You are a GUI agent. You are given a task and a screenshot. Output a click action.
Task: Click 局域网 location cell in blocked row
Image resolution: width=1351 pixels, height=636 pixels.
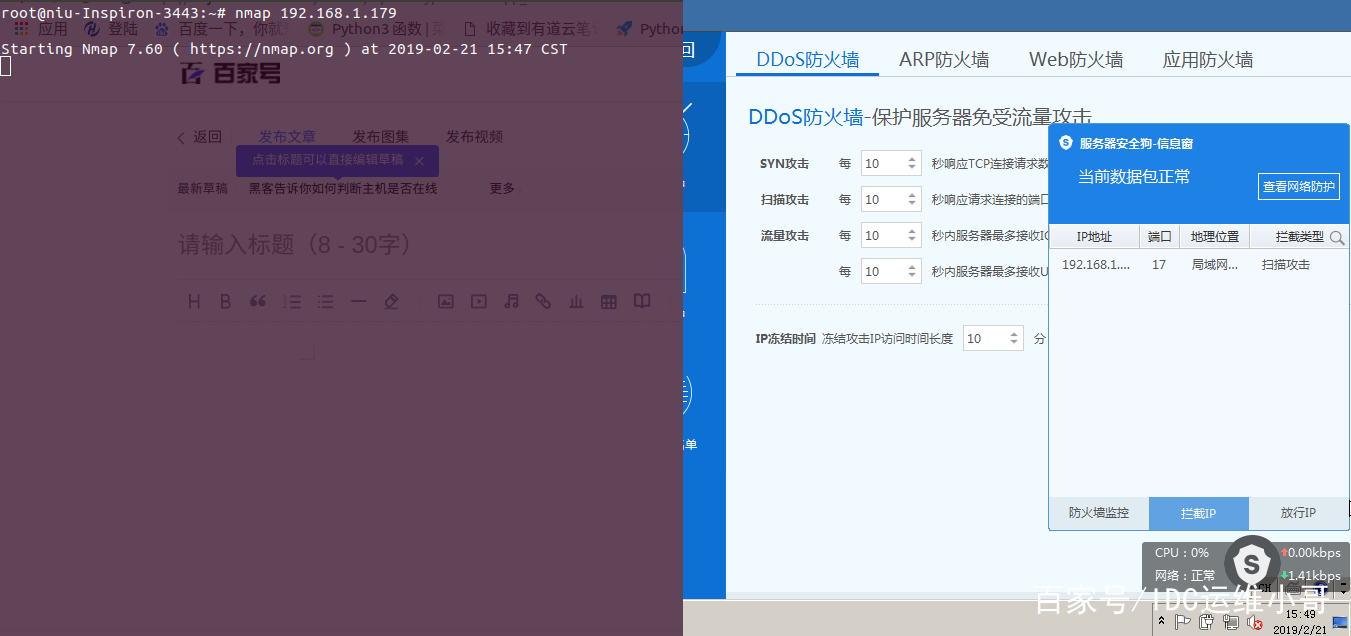pos(1215,265)
